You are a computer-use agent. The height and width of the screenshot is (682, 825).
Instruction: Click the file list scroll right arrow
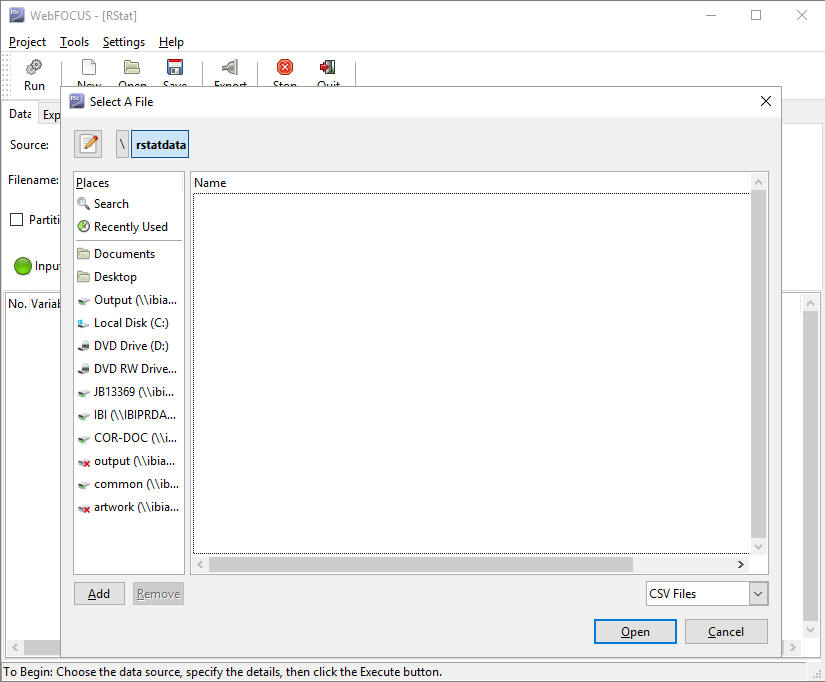click(x=741, y=564)
